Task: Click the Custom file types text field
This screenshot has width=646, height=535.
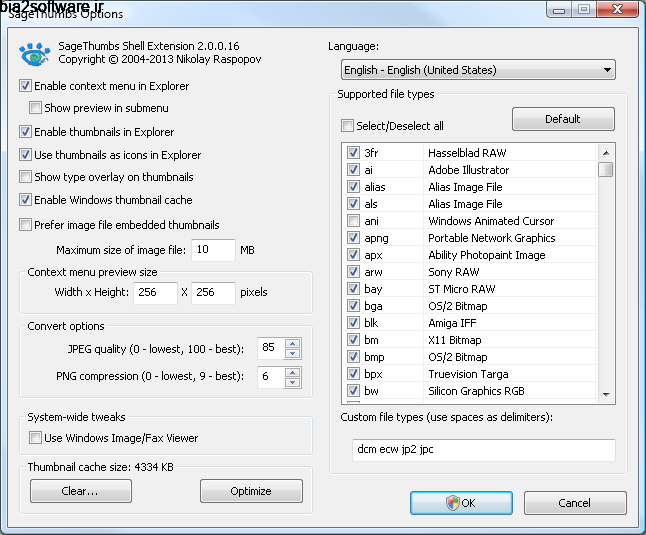Action: [x=484, y=450]
